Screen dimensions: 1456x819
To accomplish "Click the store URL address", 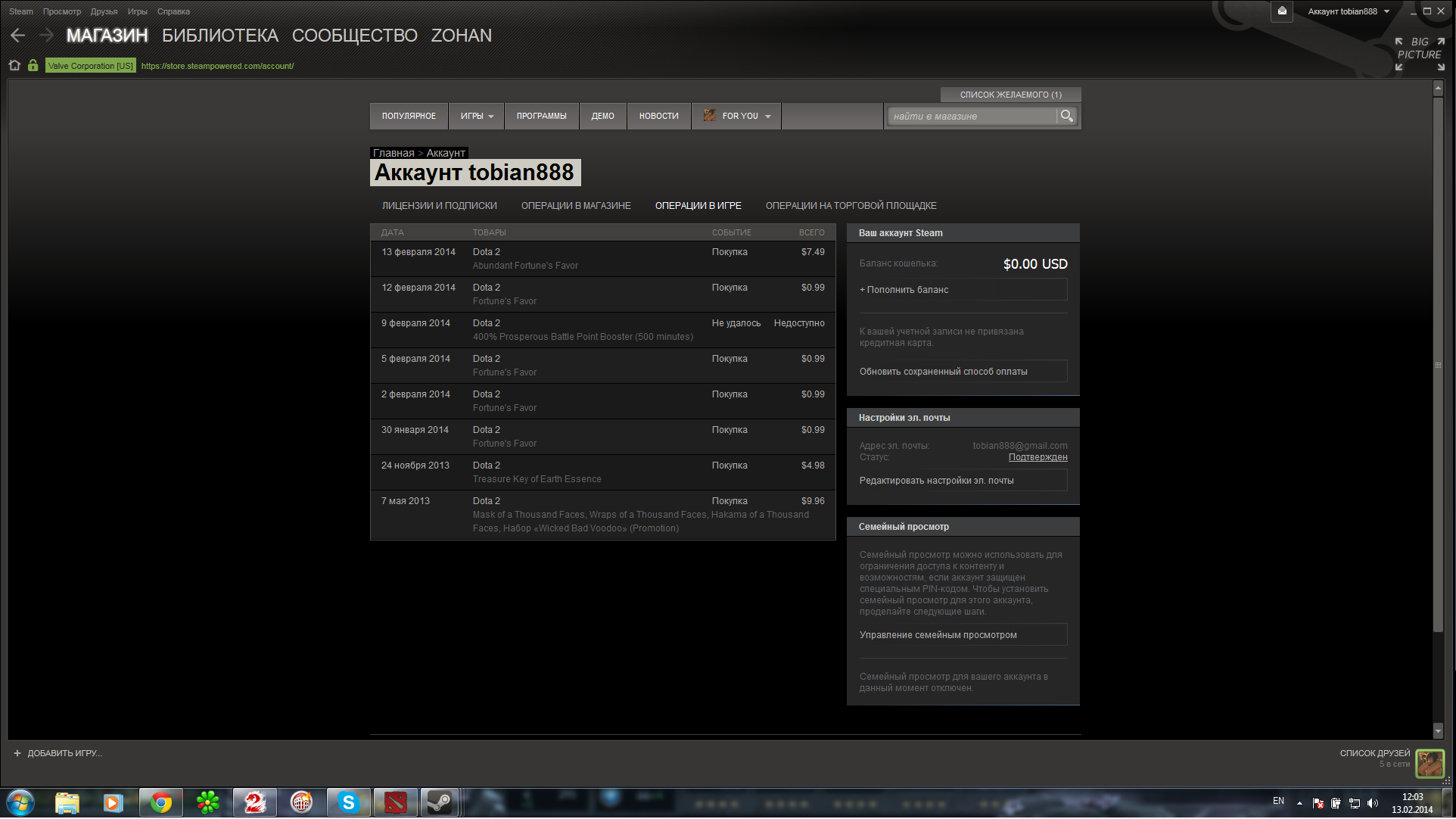I will tap(218, 66).
